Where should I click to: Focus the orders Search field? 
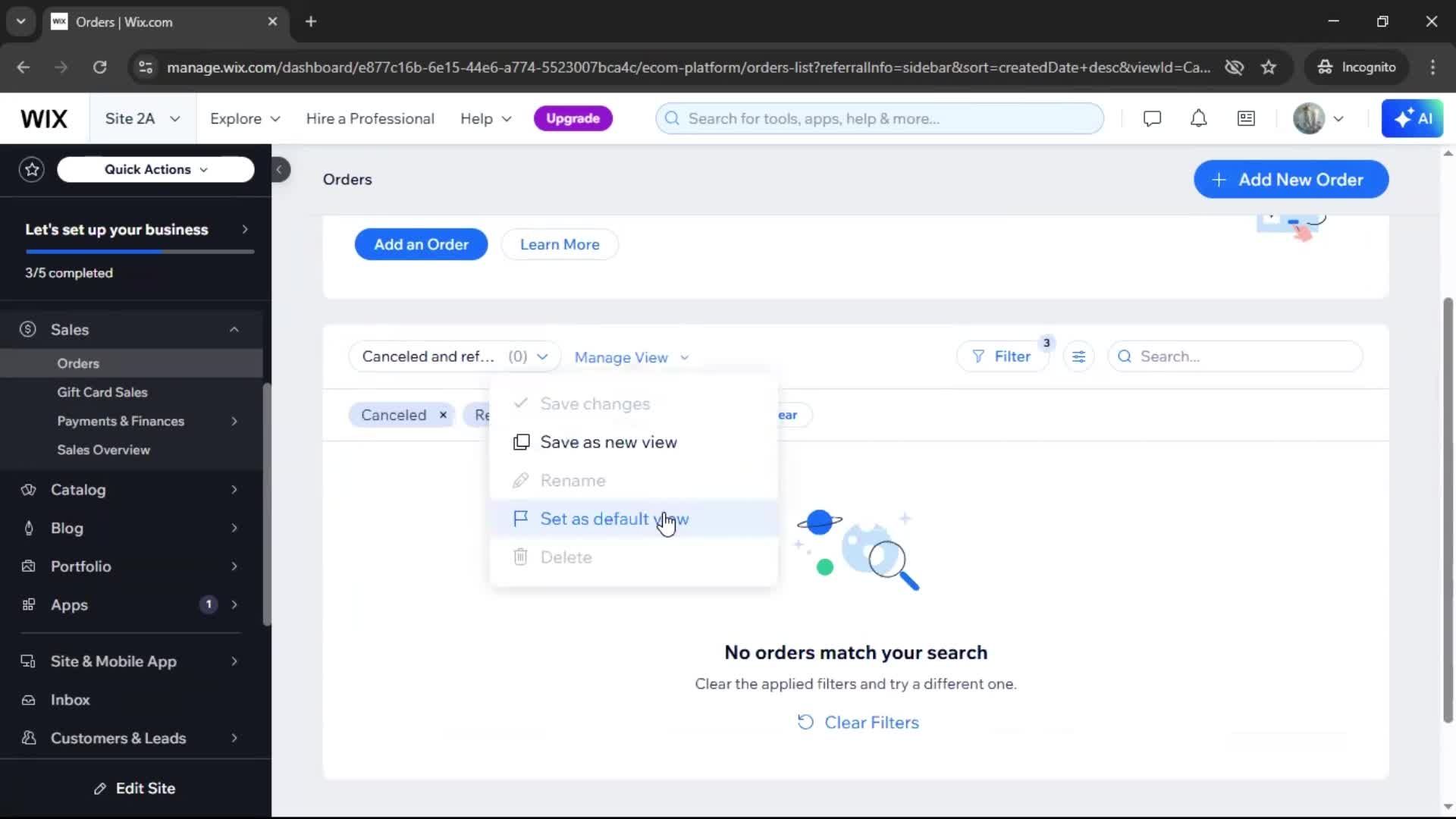[1235, 356]
